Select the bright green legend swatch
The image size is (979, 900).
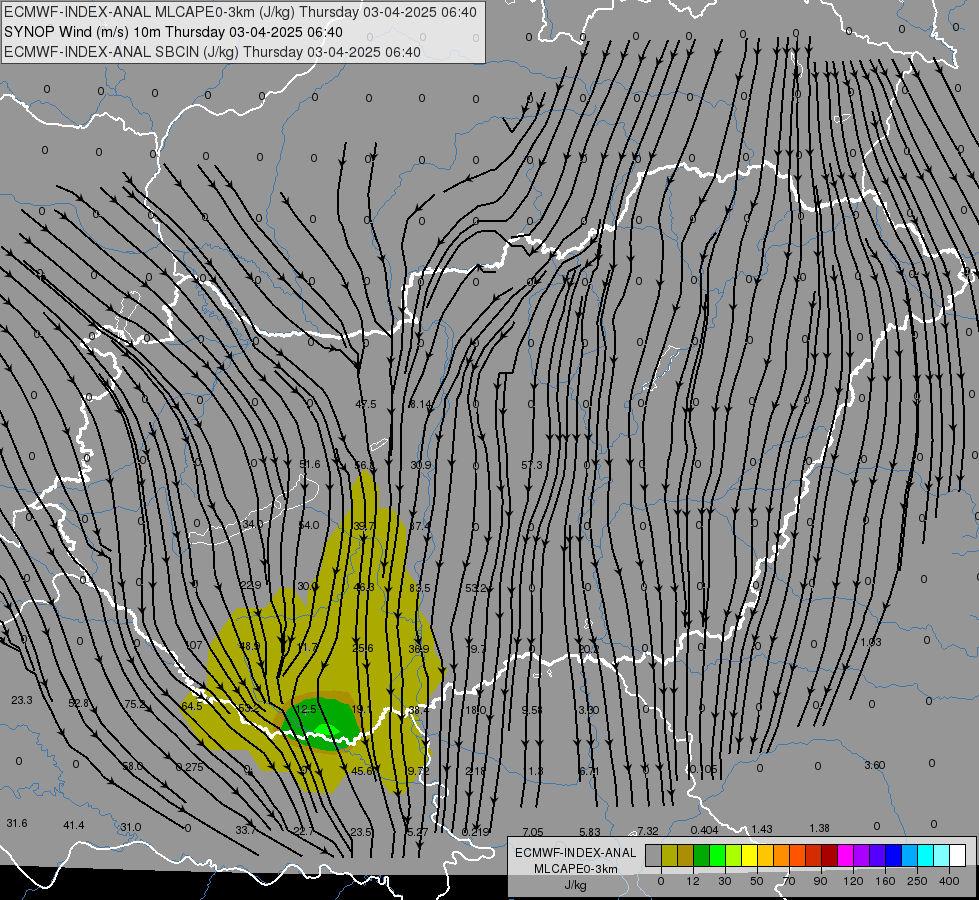point(717,855)
